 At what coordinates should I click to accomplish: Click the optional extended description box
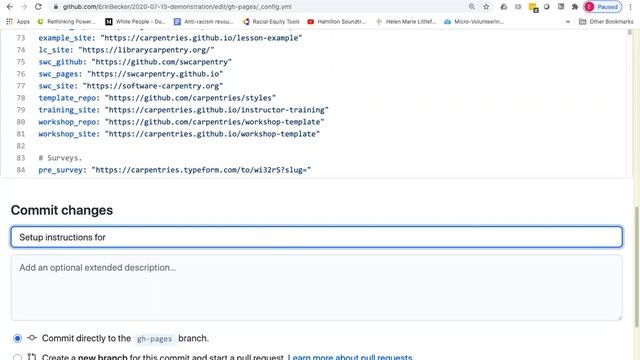pos(317,287)
